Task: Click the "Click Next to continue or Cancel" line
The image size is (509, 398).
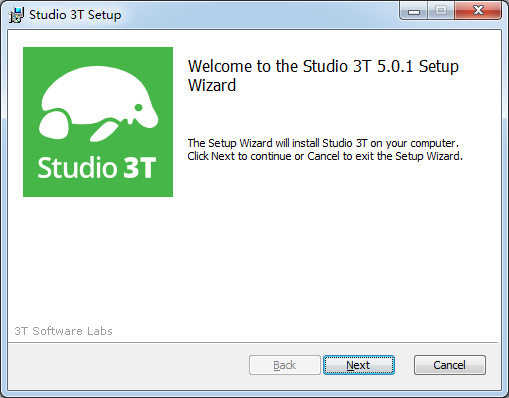Action: pos(325,156)
